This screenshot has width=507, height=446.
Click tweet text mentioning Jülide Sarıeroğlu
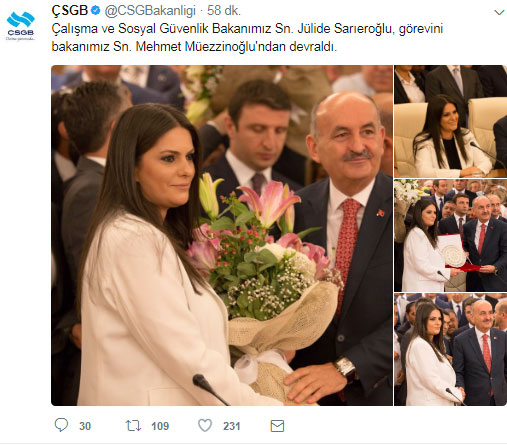pos(247,29)
